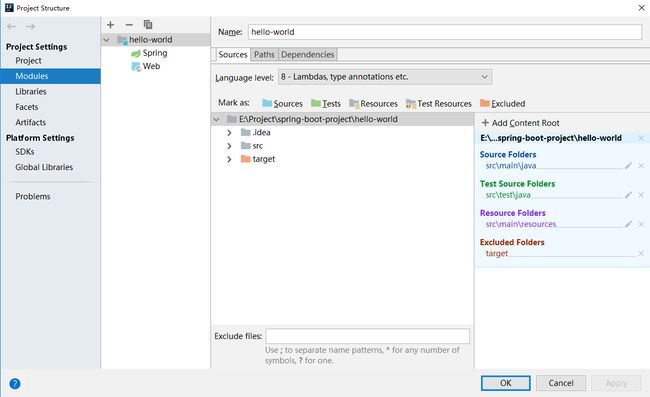Click the Exclude files input field
Screen dimensions: 650x397
click(368, 336)
